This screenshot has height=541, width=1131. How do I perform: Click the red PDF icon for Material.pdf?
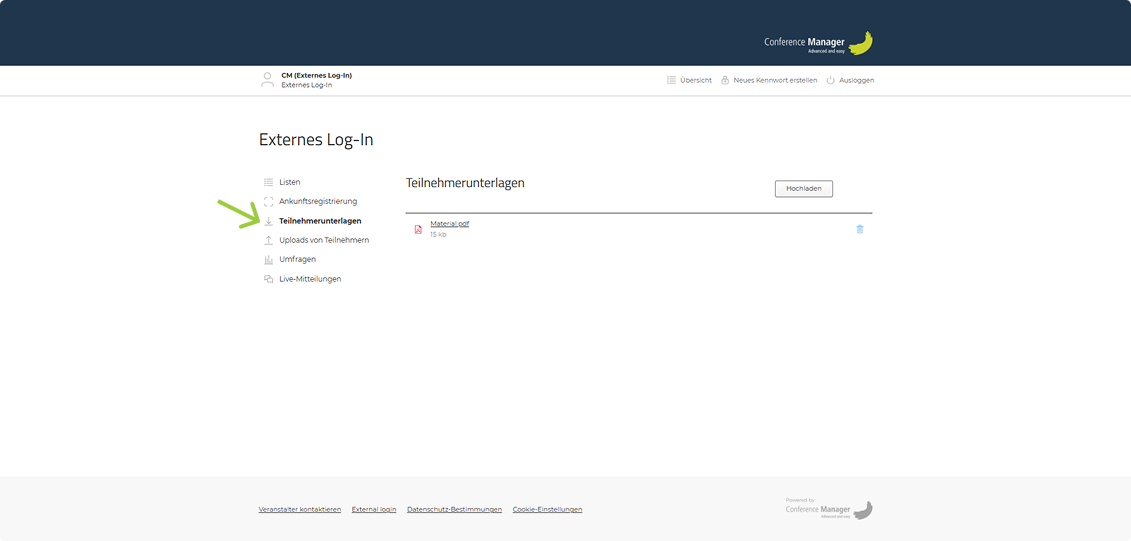click(x=418, y=229)
